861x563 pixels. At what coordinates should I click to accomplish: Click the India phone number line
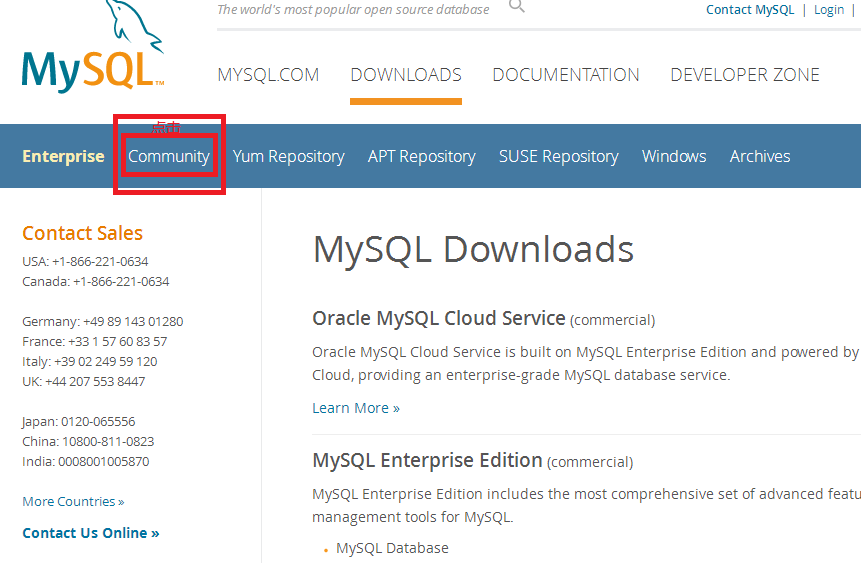click(86, 461)
